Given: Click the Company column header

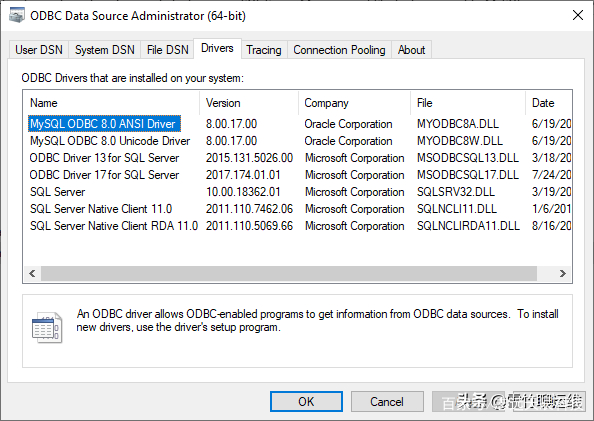Looking at the screenshot, I should [x=354, y=103].
